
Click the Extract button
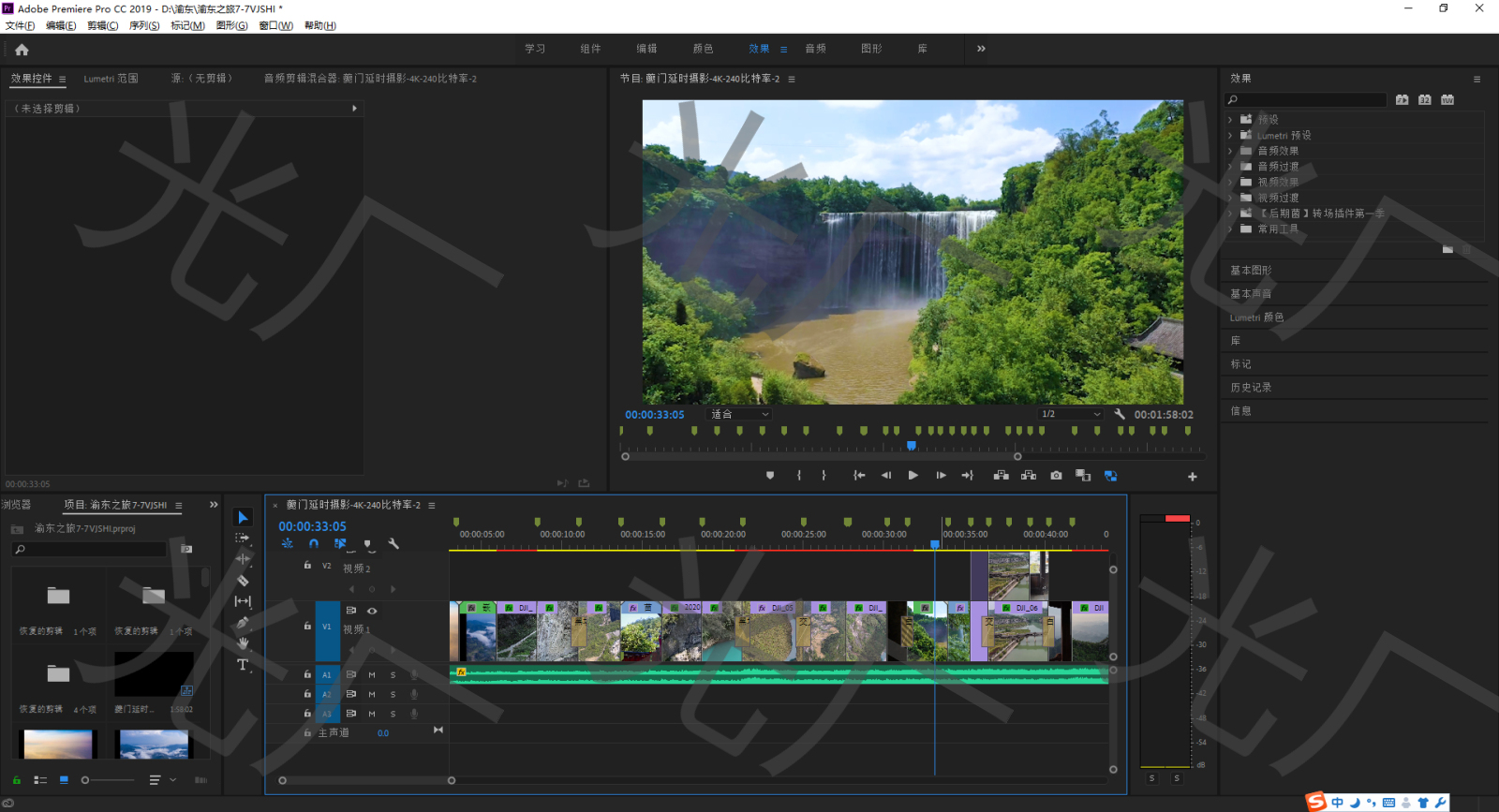1029,476
